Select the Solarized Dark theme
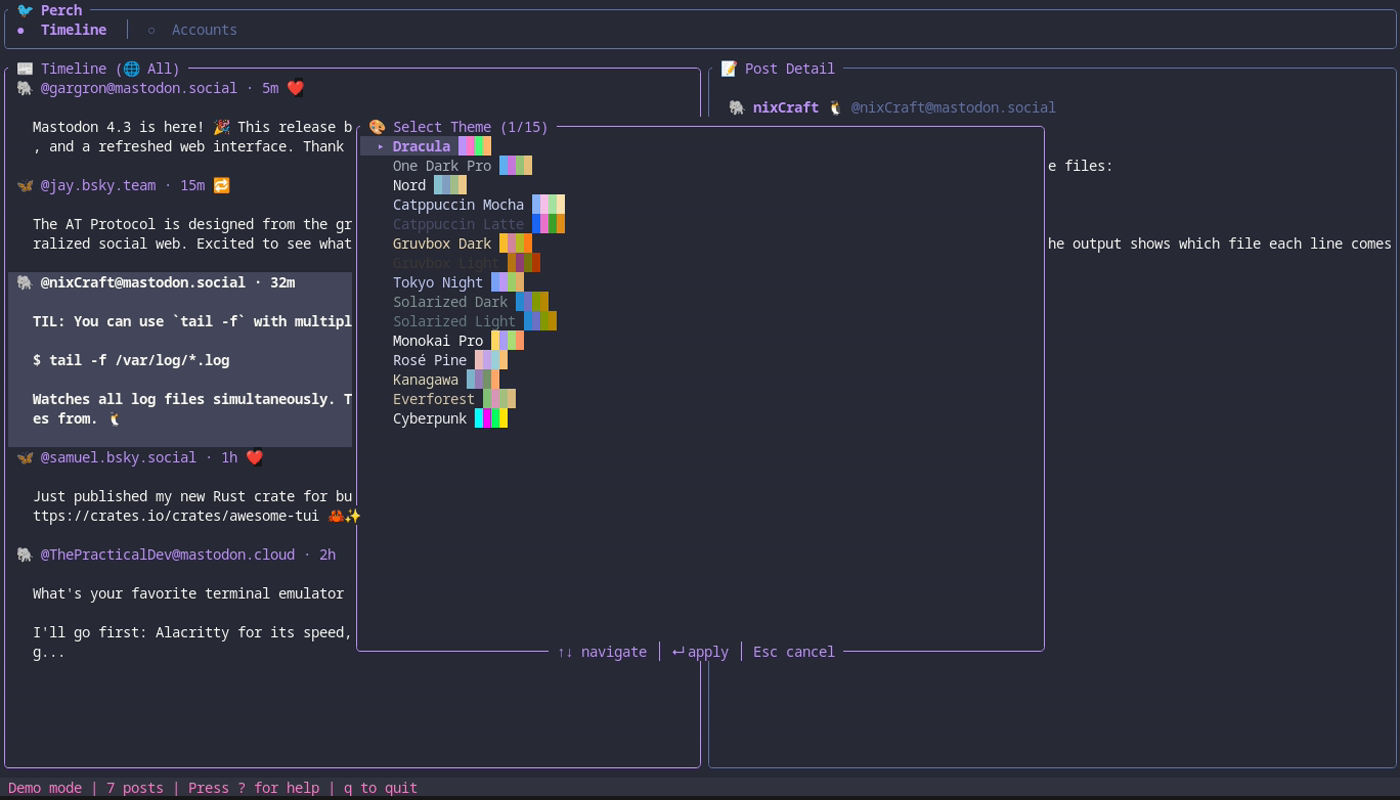The image size is (1400, 800). click(x=450, y=302)
